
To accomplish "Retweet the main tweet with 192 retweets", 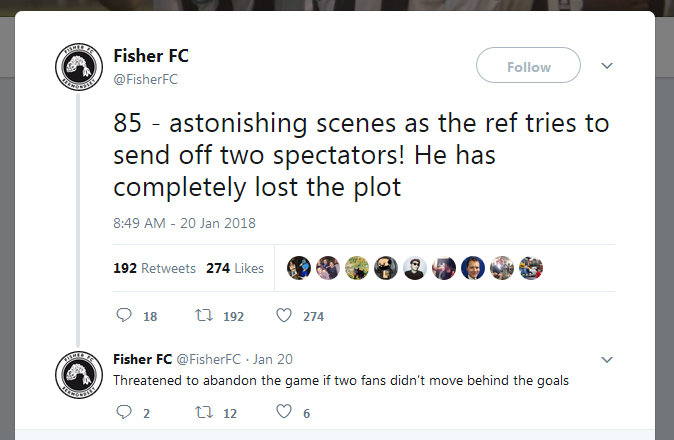I will click(x=203, y=316).
